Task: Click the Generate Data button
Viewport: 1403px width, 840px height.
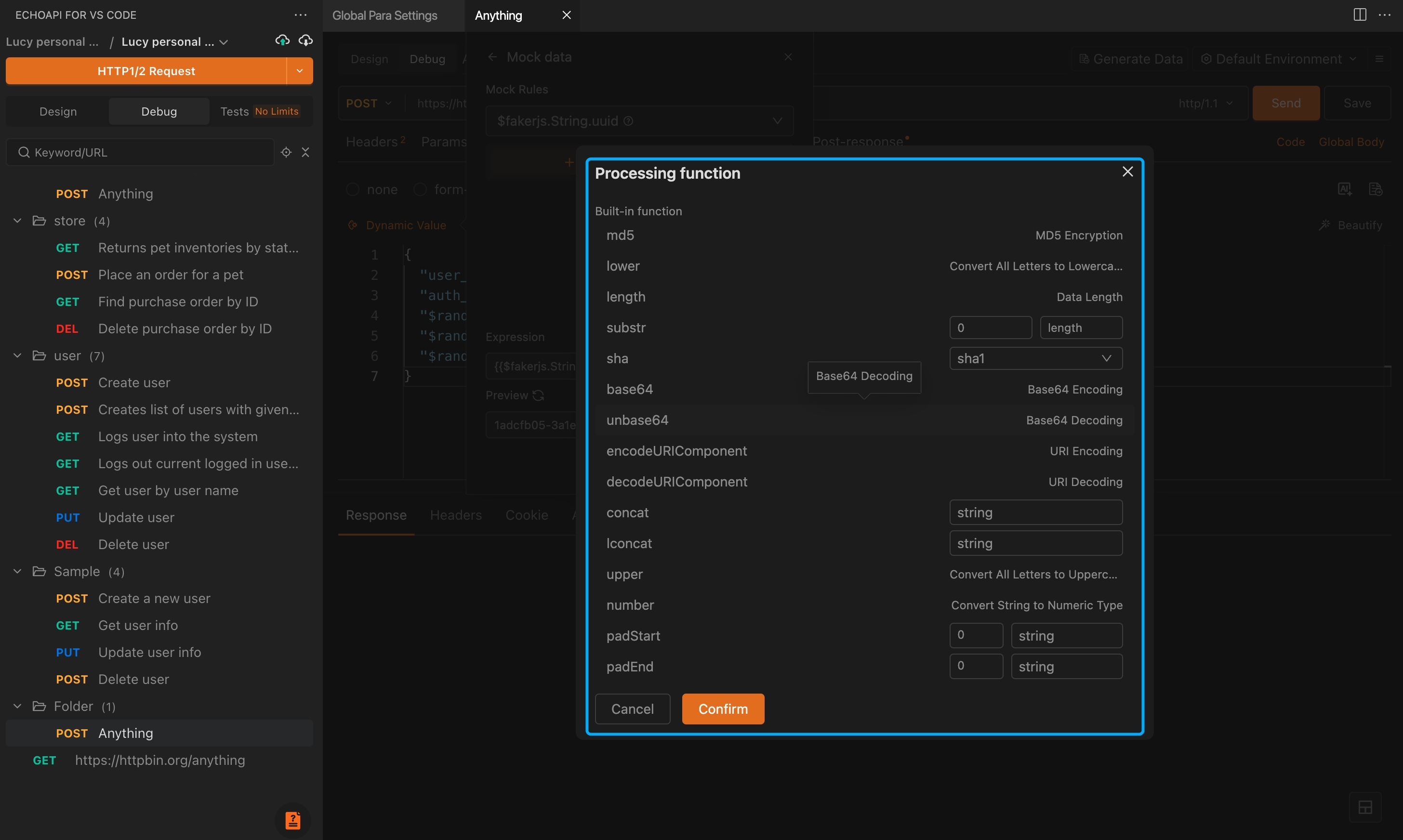Action: [1131, 59]
